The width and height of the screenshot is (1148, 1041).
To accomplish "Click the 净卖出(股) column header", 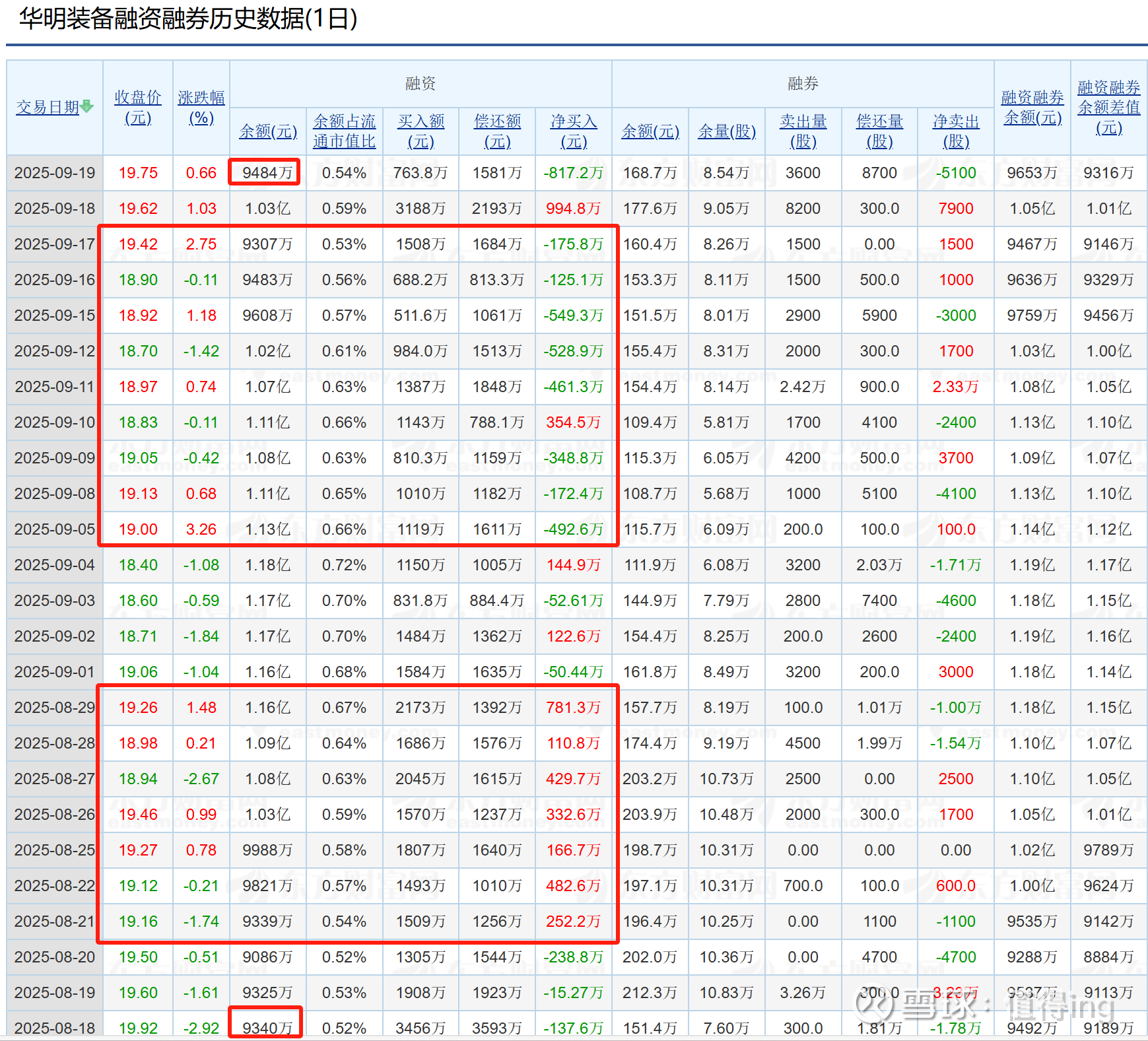I will point(956,131).
